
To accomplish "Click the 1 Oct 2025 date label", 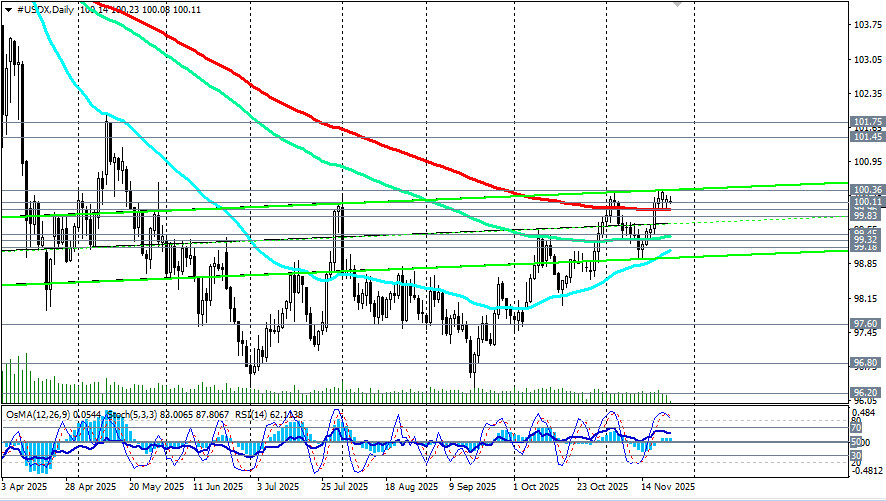I will tap(536, 486).
